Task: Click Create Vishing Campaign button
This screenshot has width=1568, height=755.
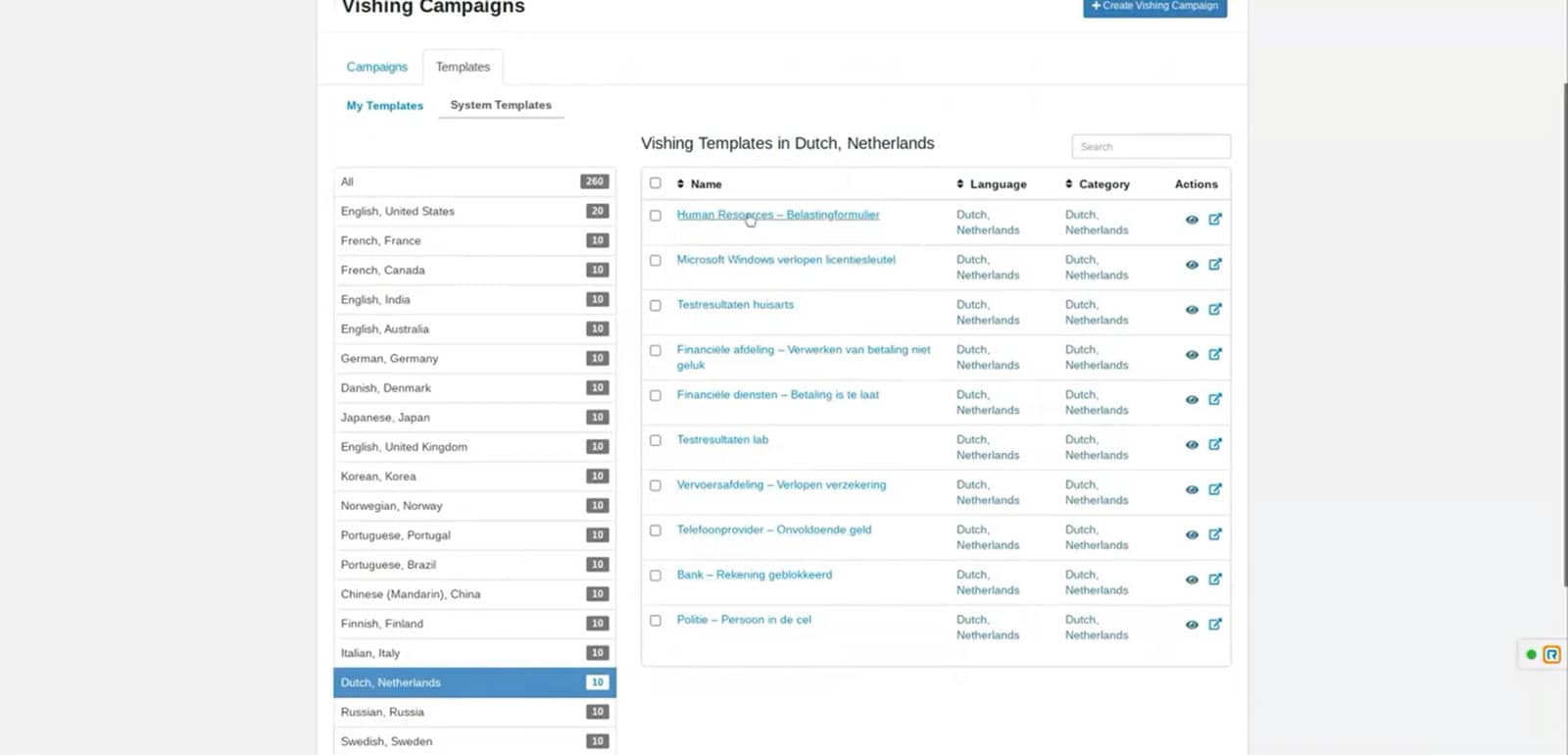Action: click(1154, 6)
